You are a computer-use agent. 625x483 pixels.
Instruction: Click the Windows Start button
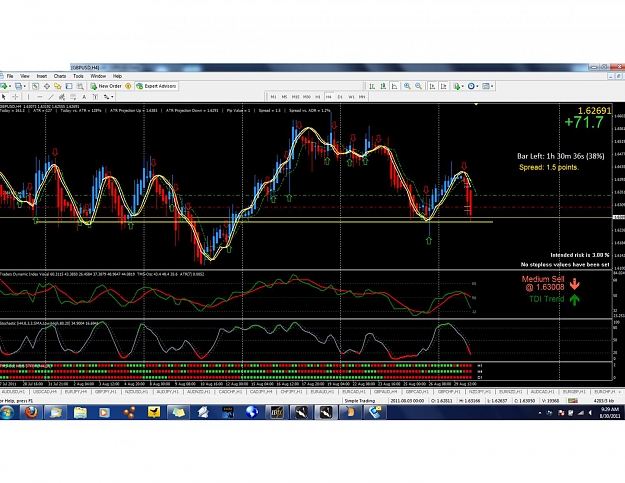tap(6, 412)
